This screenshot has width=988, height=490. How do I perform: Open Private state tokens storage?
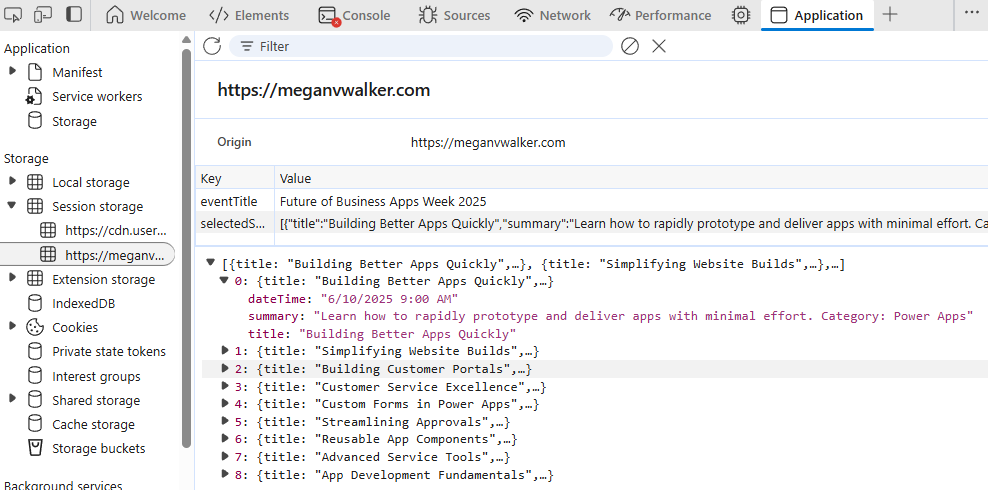(109, 352)
